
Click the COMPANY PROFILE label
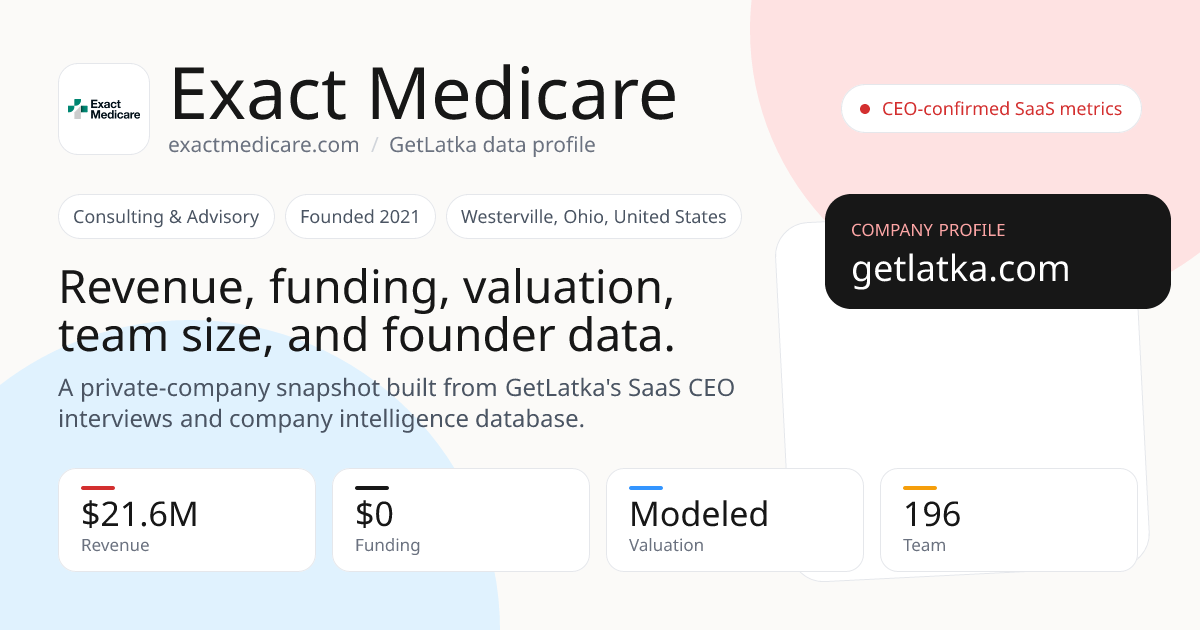click(928, 230)
